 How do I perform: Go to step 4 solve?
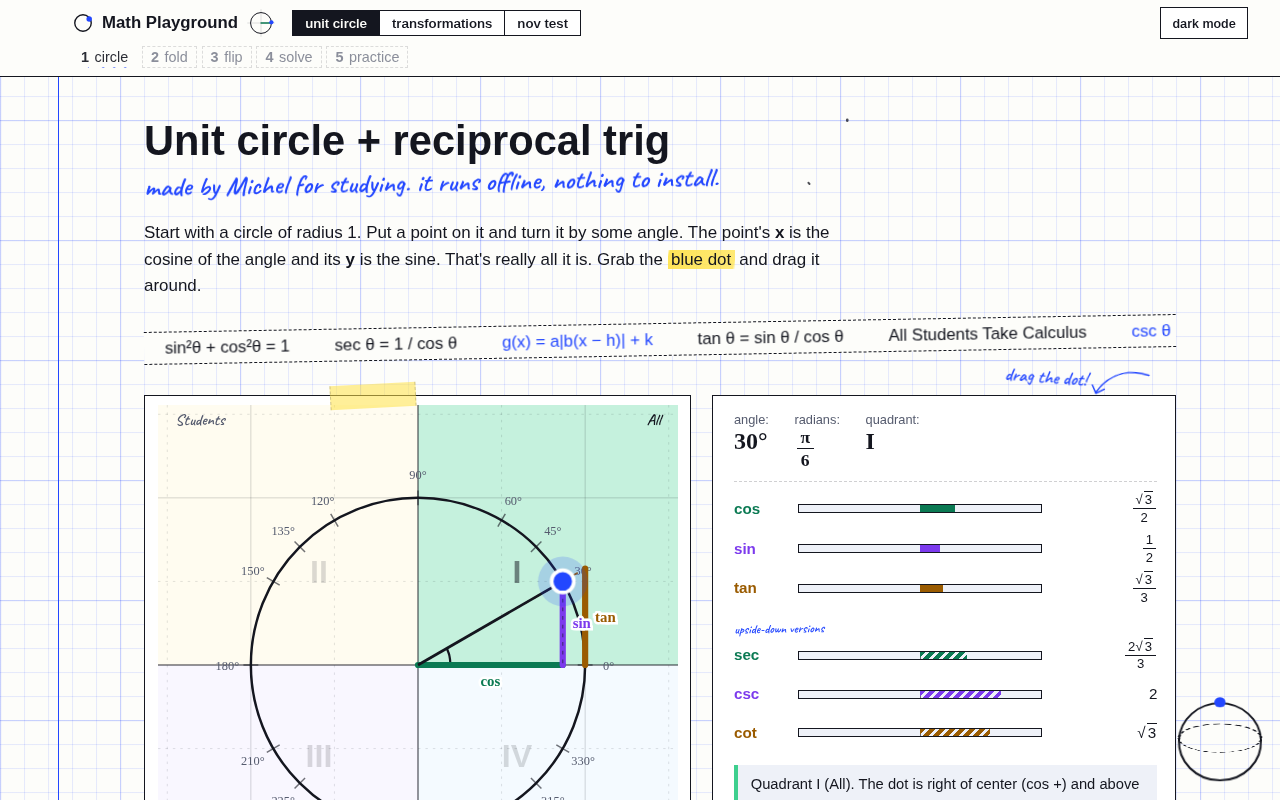pyautogui.click(x=289, y=57)
